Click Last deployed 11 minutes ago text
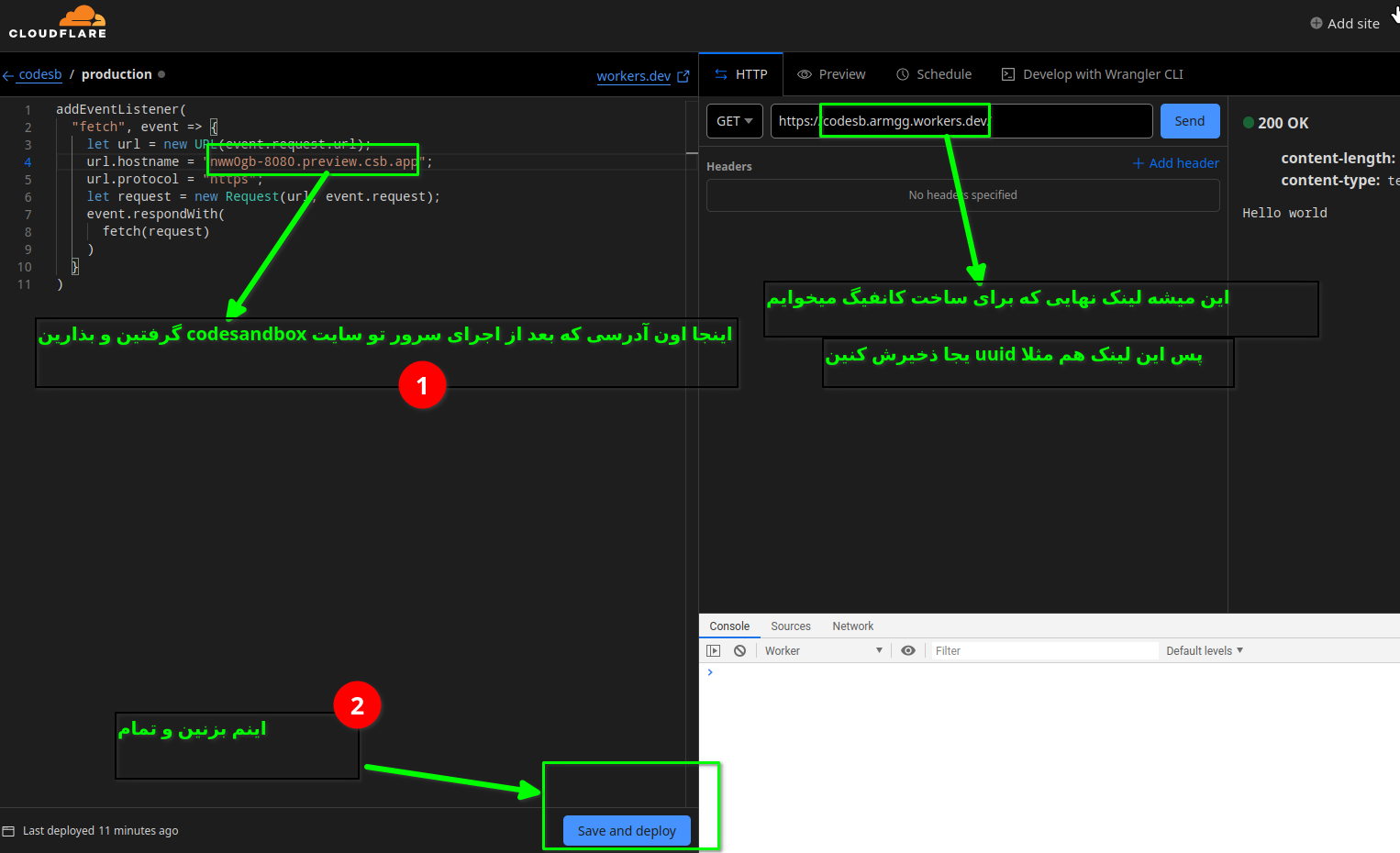 (100, 831)
